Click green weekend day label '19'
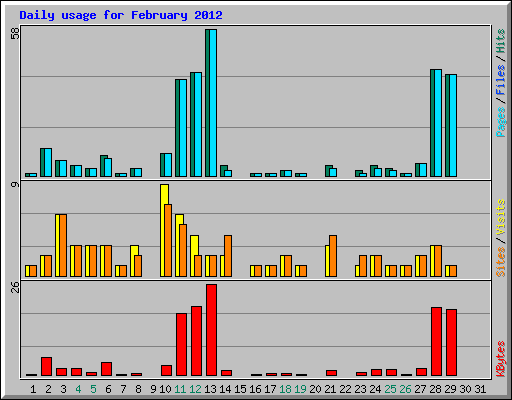This screenshot has height=400, width=512. click(300, 389)
